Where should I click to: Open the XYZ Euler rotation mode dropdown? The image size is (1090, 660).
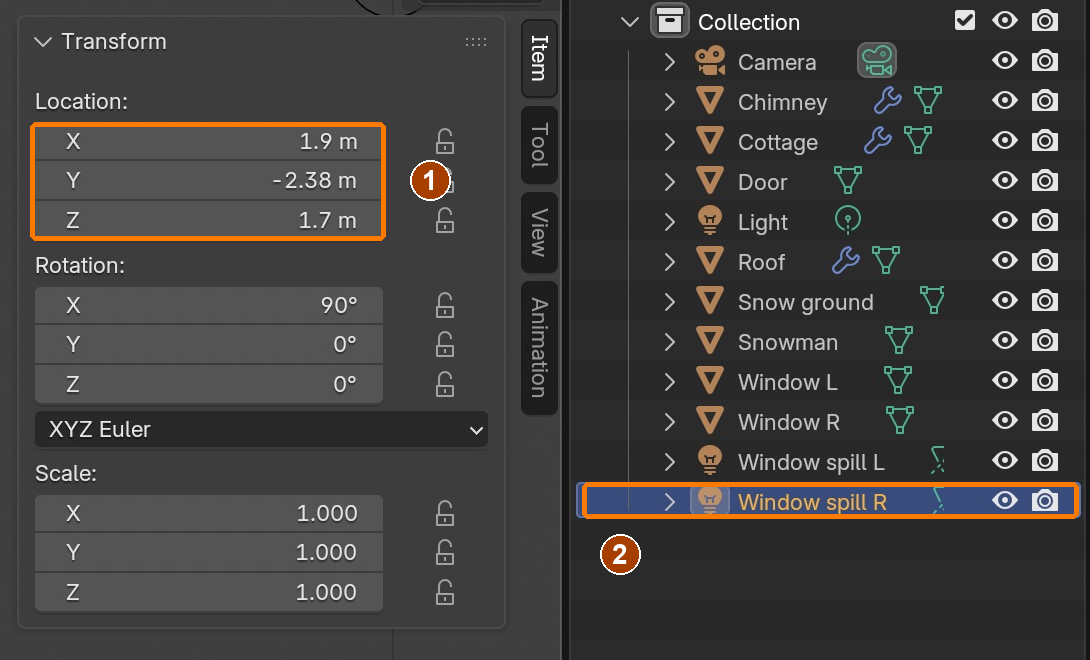(261, 430)
